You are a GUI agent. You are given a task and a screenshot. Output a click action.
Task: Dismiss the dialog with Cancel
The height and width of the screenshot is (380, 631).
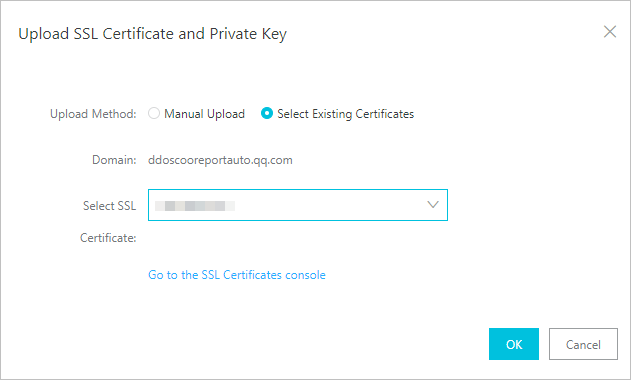(583, 344)
